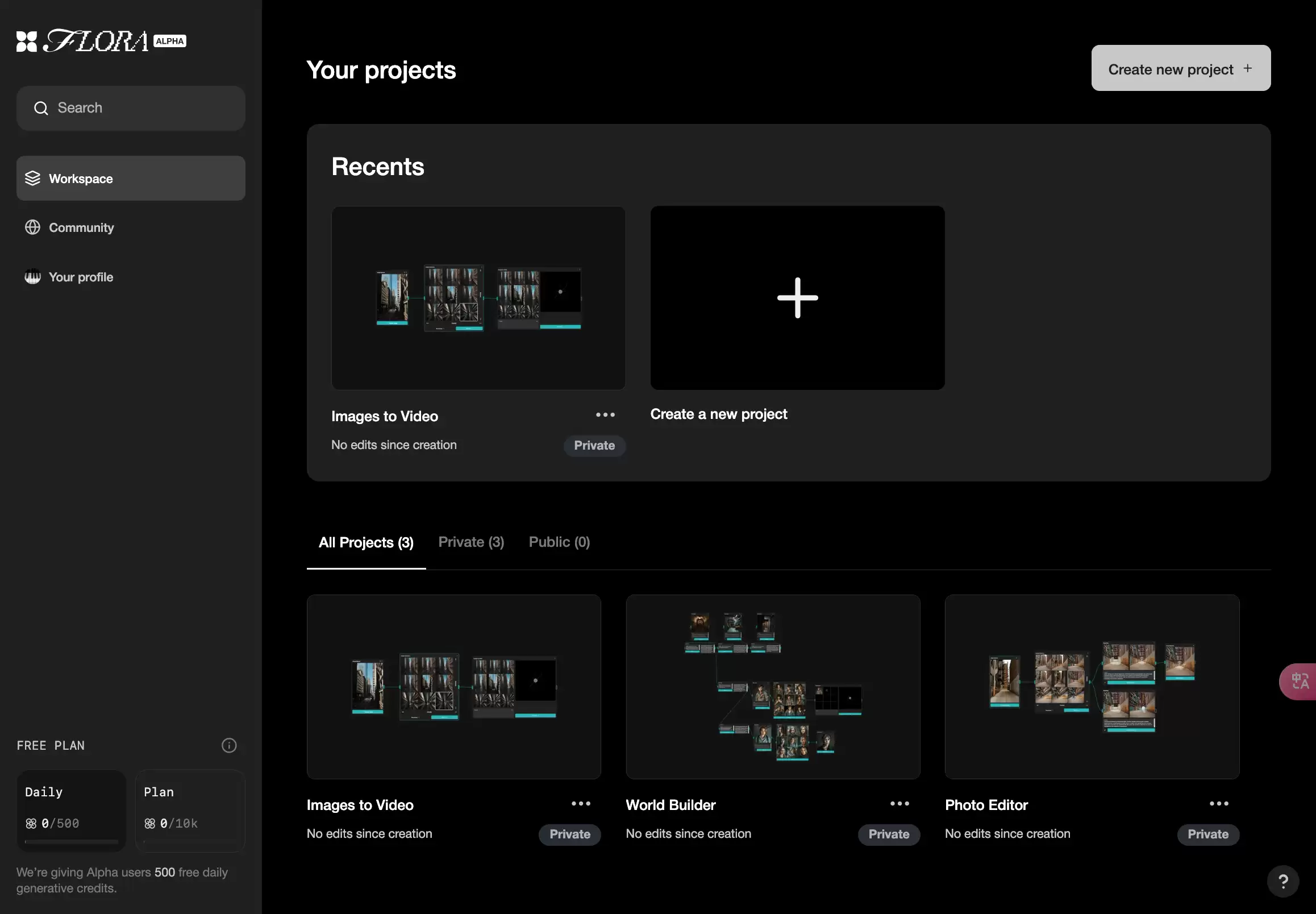Click the Create new project button

point(1180,68)
